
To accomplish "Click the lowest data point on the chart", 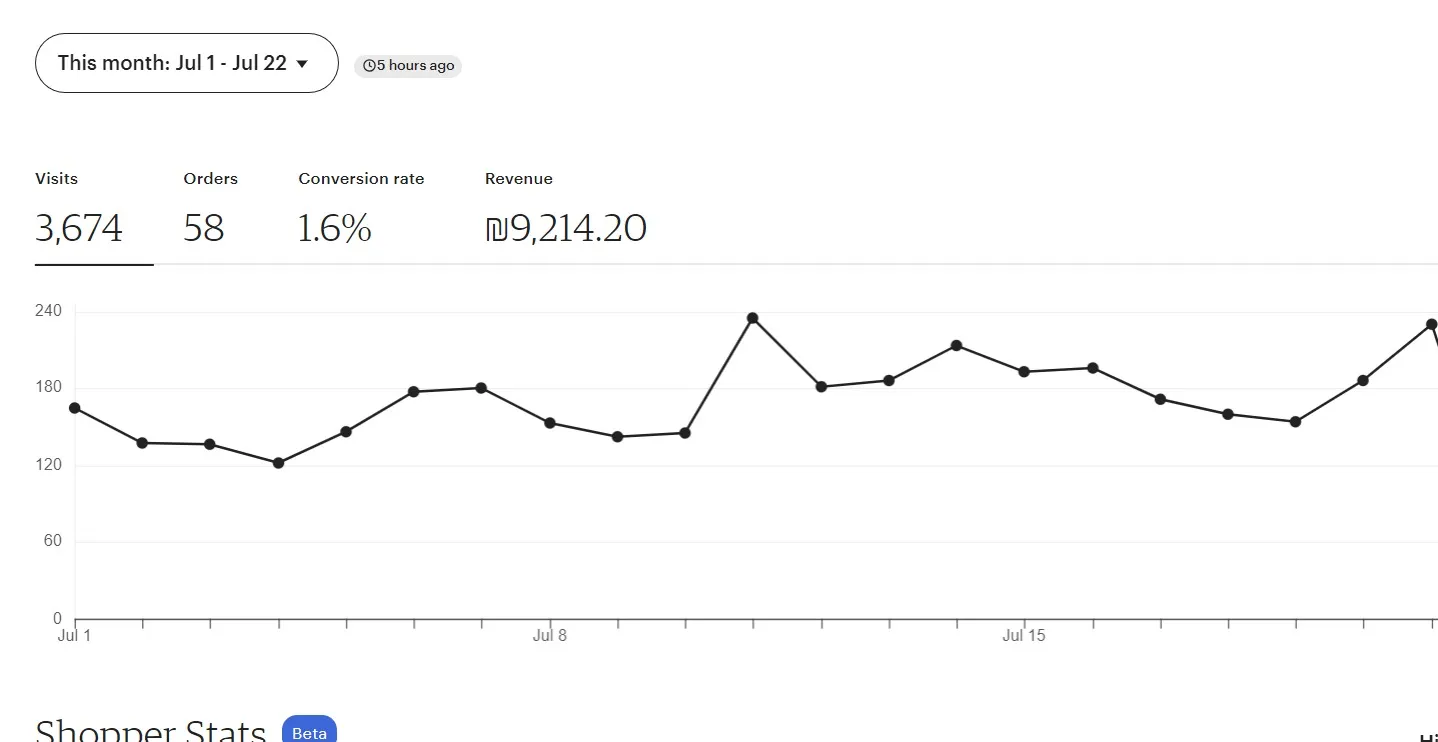I will point(278,463).
